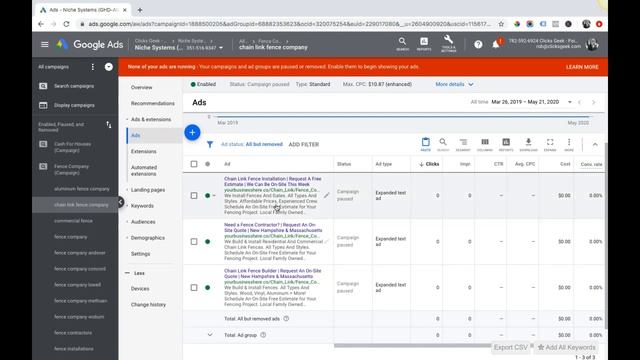Check the Chain Link Fence Installation ad checkbox
This screenshot has height=360, width=640.
[194, 196]
